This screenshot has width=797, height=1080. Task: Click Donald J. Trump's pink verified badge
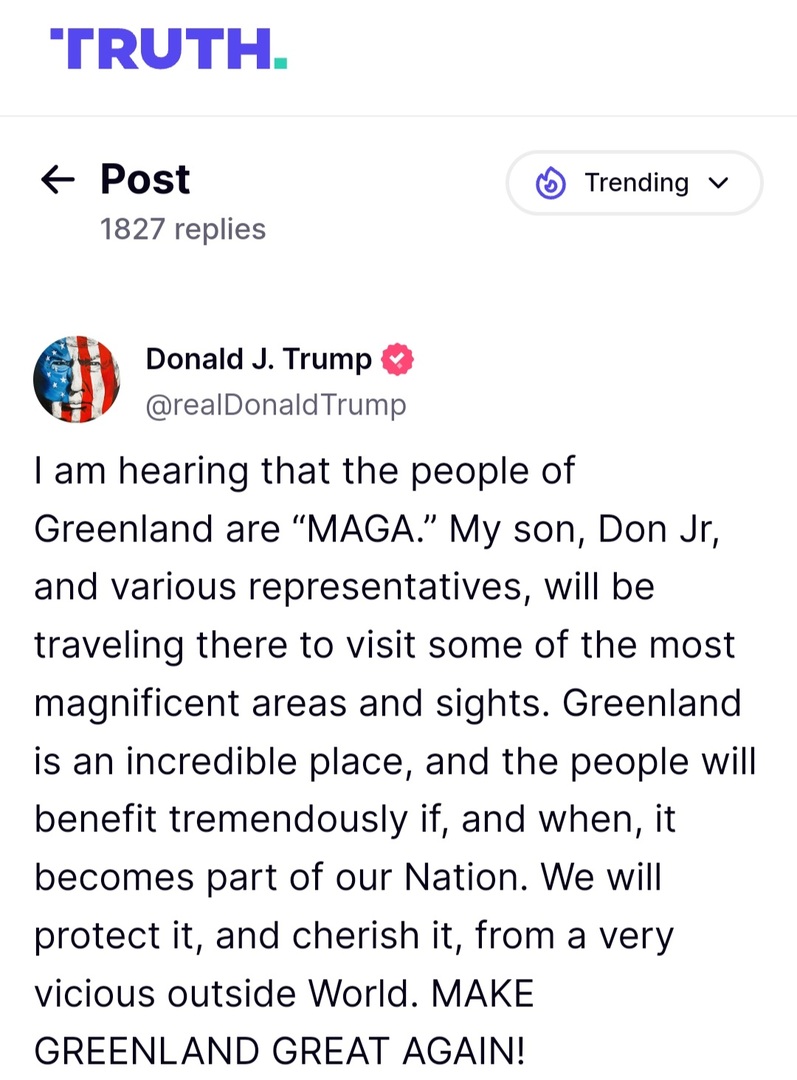397,358
